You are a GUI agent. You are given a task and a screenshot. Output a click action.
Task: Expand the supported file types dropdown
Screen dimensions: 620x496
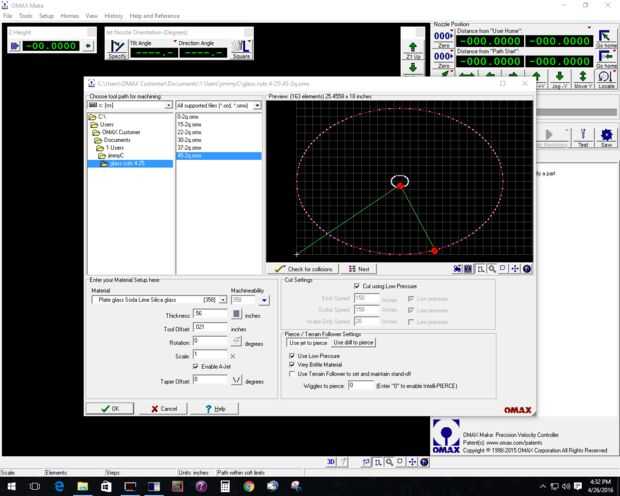click(x=256, y=104)
